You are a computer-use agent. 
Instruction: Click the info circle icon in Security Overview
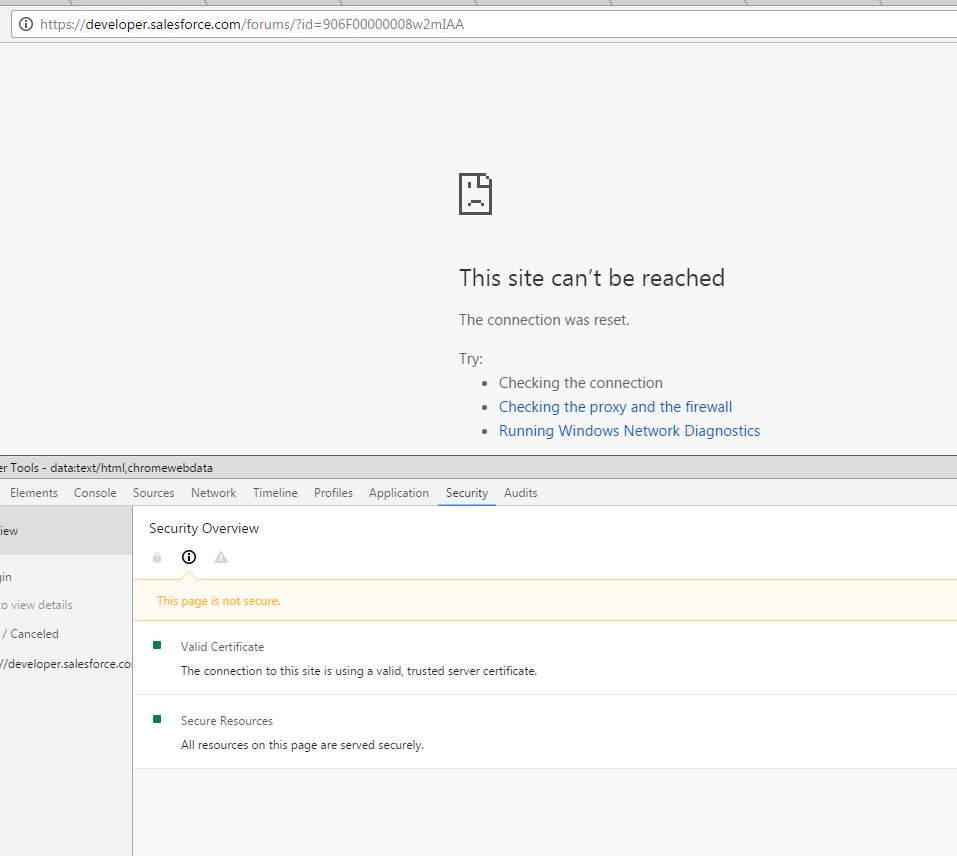pyautogui.click(x=189, y=557)
